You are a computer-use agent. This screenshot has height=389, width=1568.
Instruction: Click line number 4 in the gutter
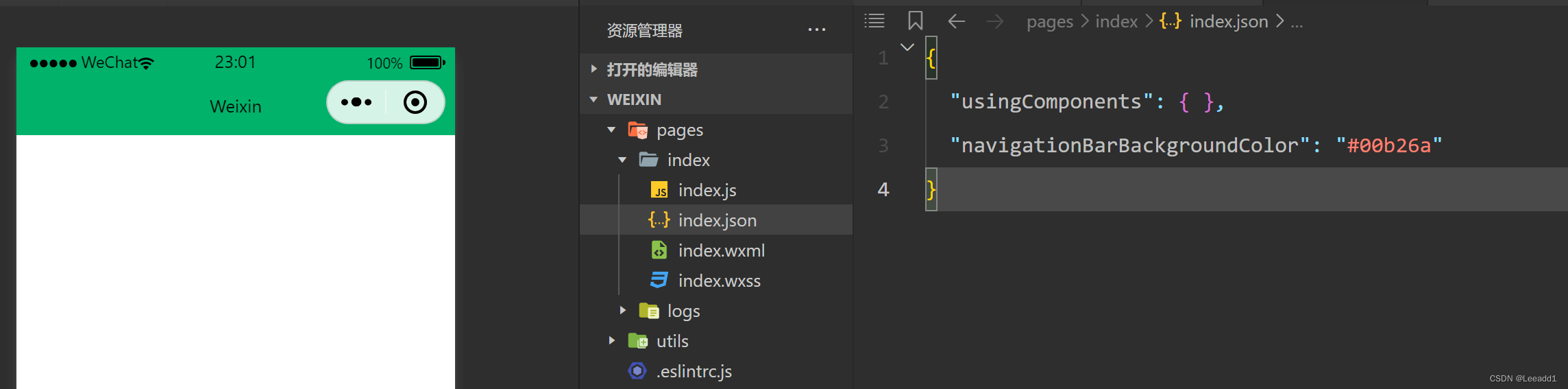click(883, 189)
